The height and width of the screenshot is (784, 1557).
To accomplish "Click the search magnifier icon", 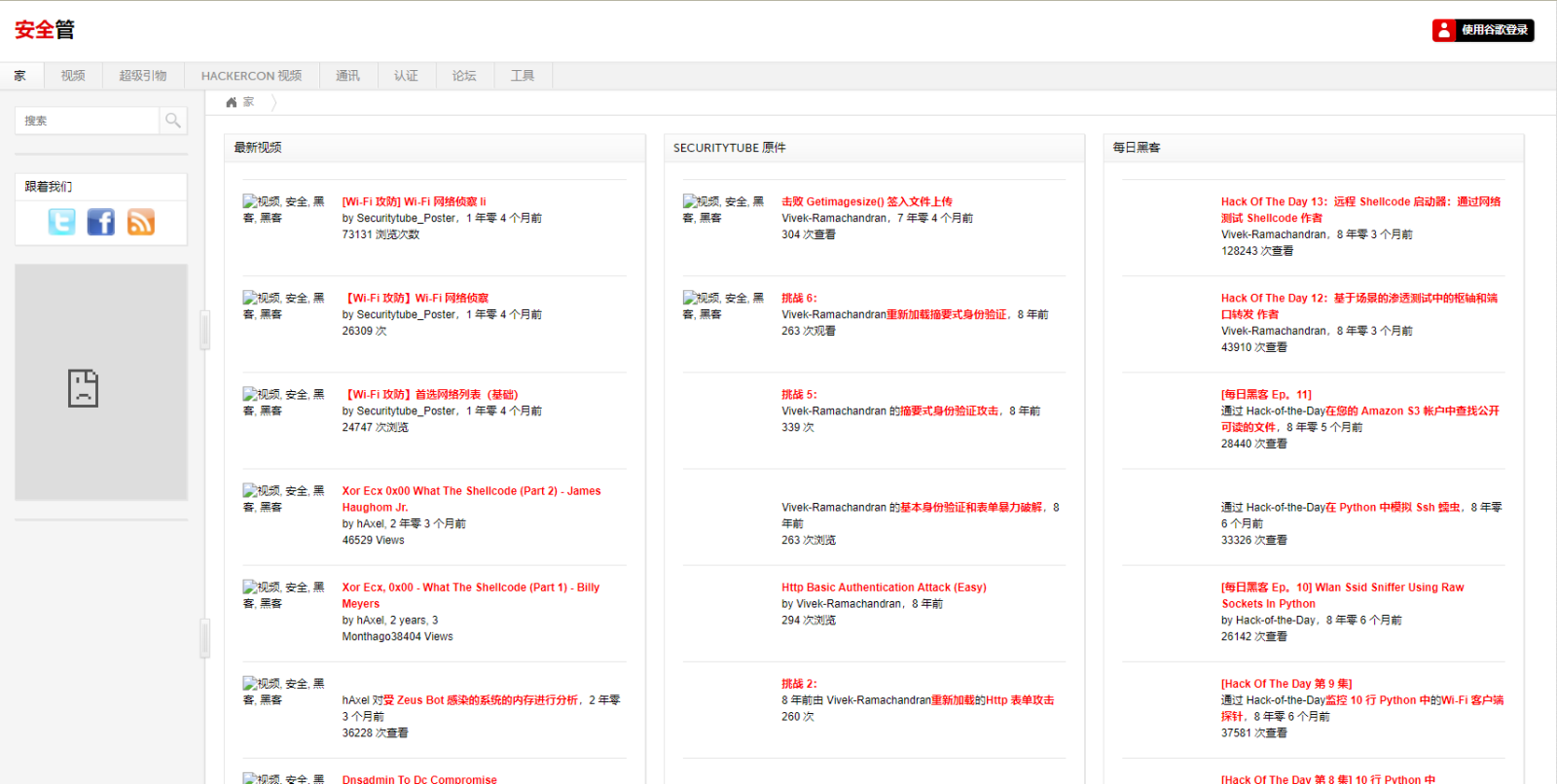I will coord(173,121).
